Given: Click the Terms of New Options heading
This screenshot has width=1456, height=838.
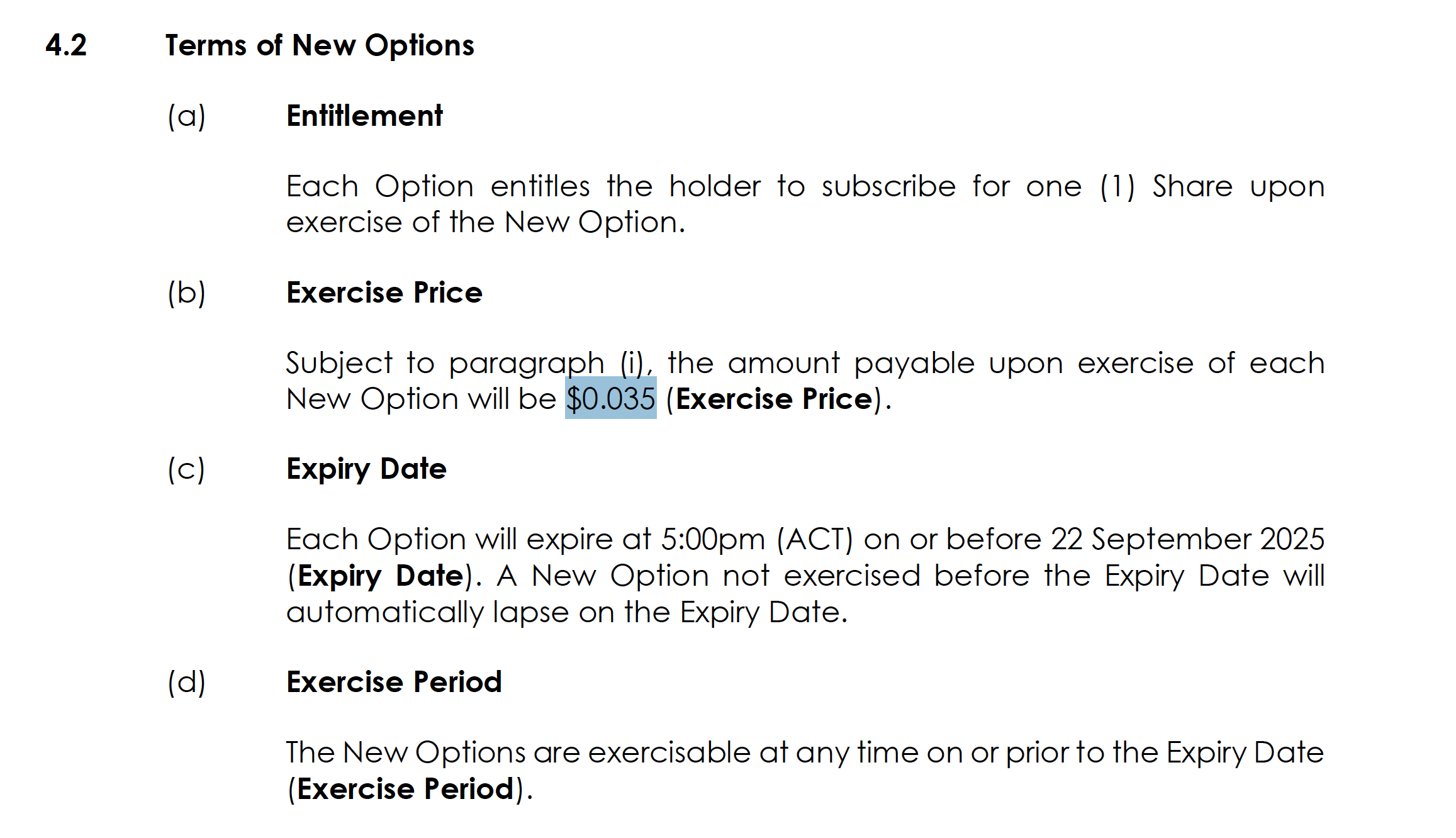Looking at the screenshot, I should (x=320, y=46).
